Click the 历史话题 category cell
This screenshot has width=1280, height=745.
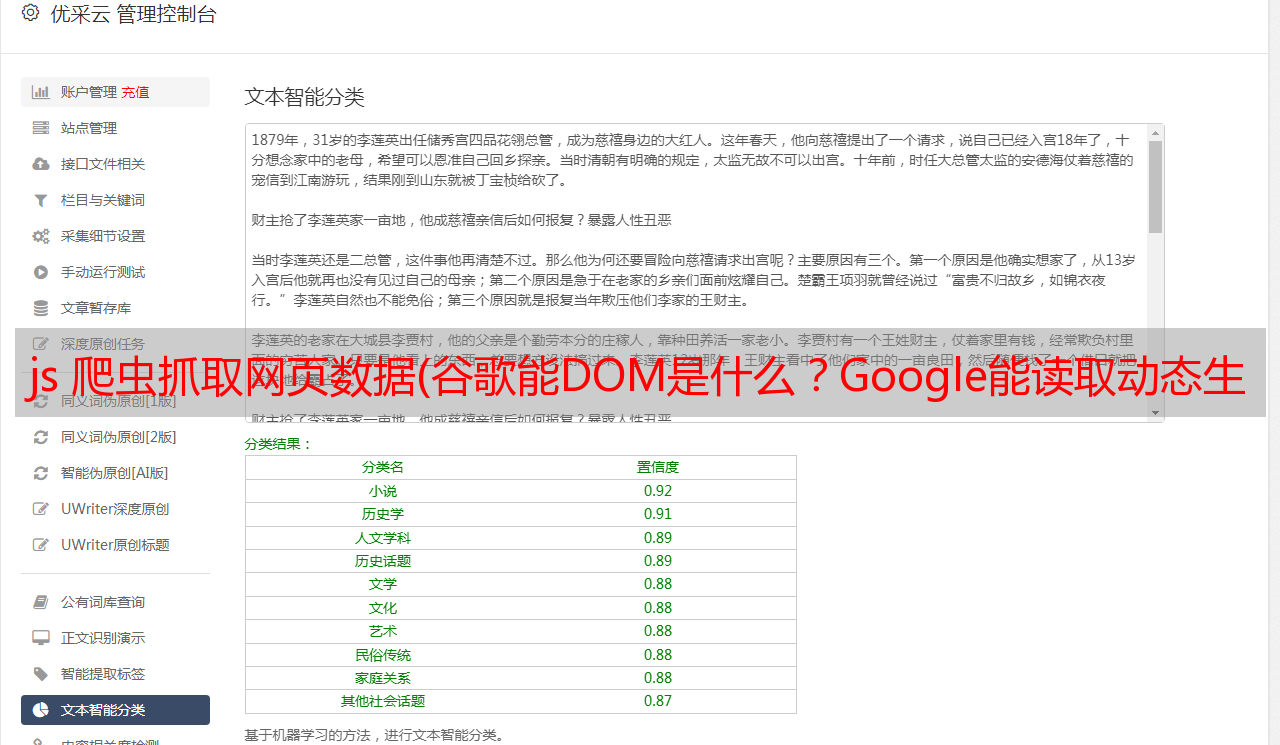(x=383, y=561)
